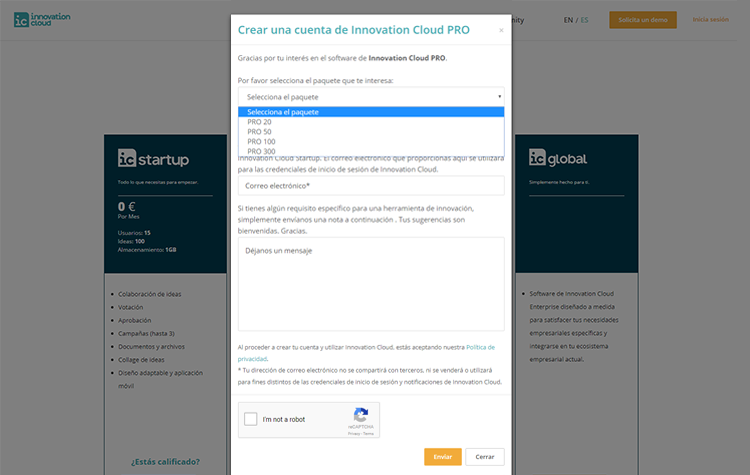Click the 'Votación' list item
The width and height of the screenshot is (750, 475).
131,307
